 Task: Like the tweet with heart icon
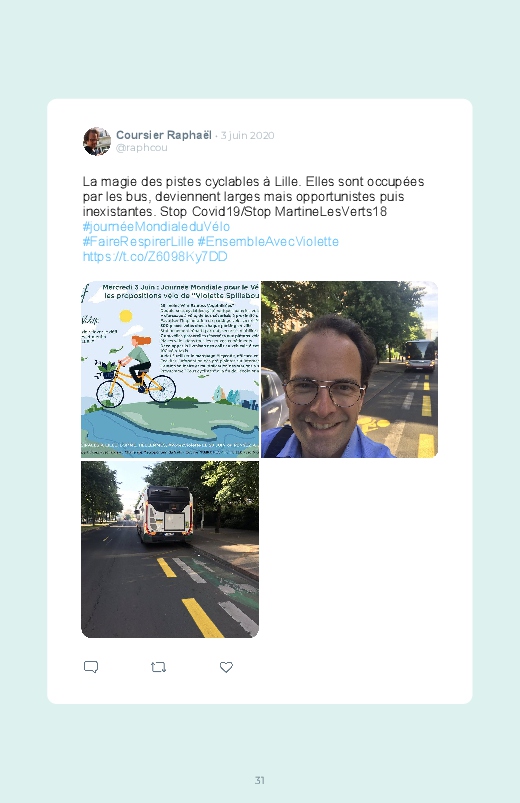click(226, 667)
